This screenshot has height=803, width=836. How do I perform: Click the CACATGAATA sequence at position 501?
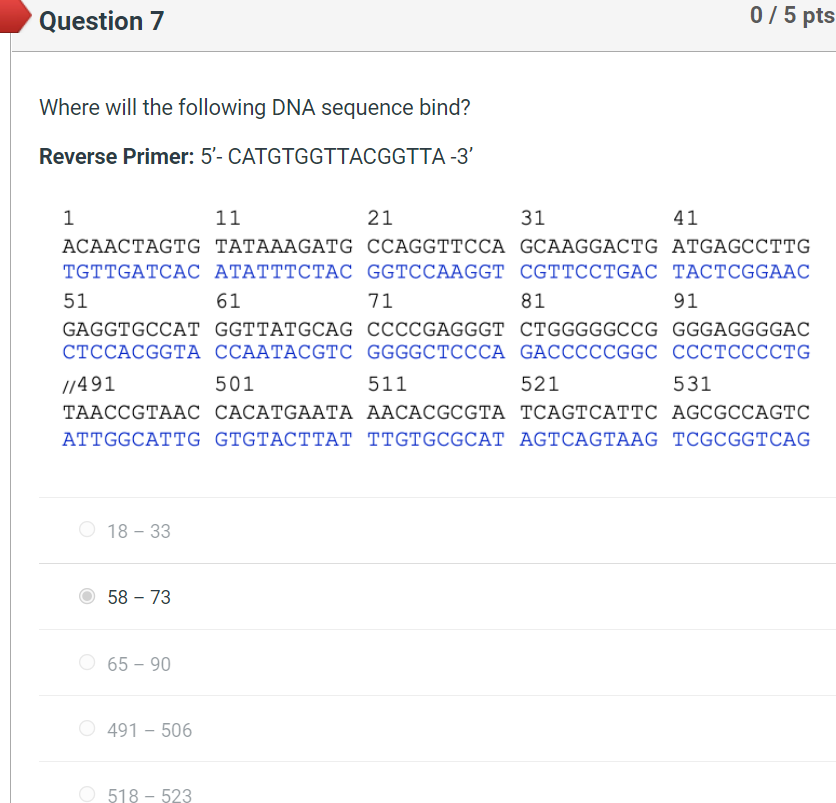tap(283, 411)
